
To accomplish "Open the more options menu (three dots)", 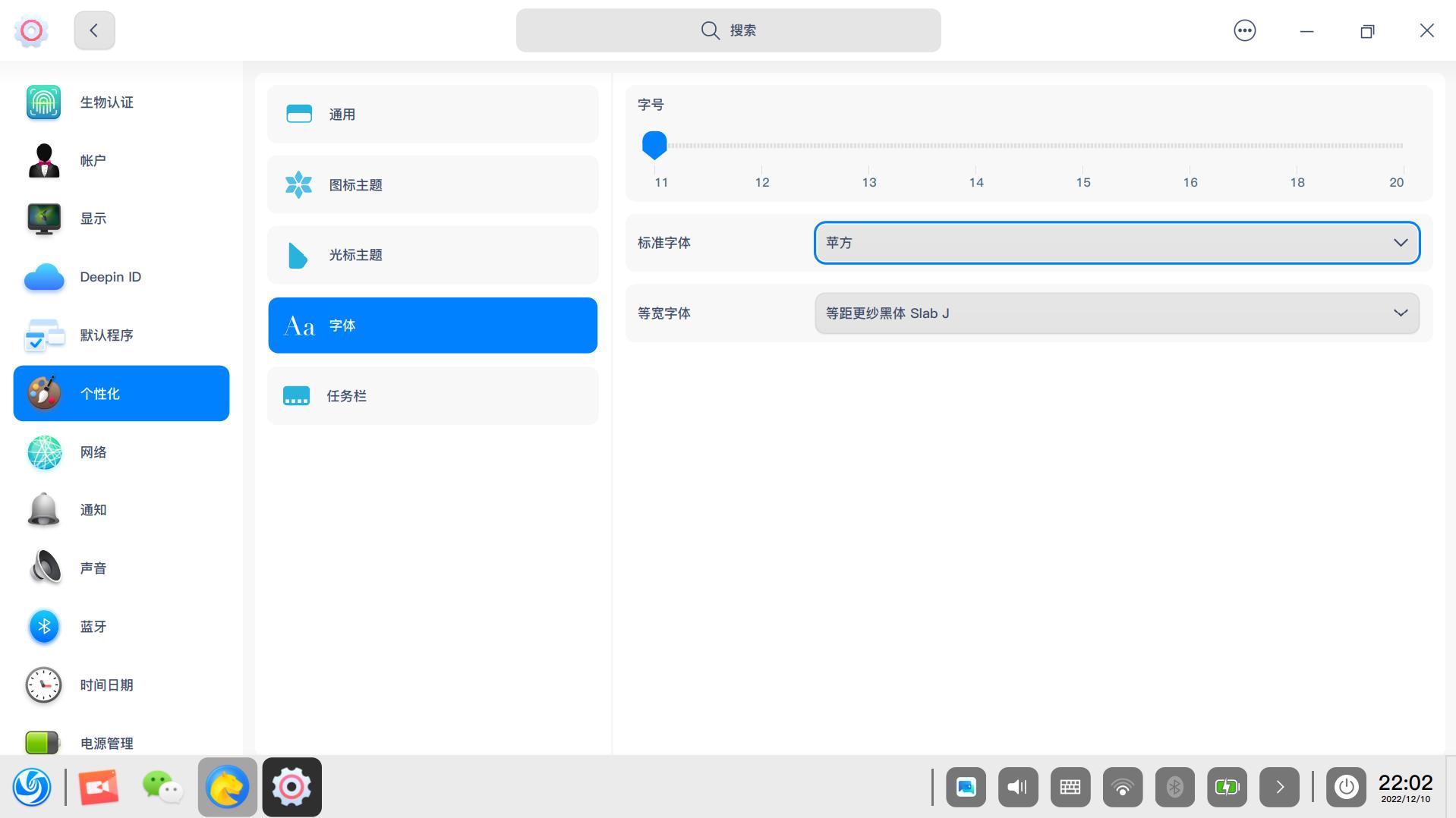I will click(x=1244, y=30).
